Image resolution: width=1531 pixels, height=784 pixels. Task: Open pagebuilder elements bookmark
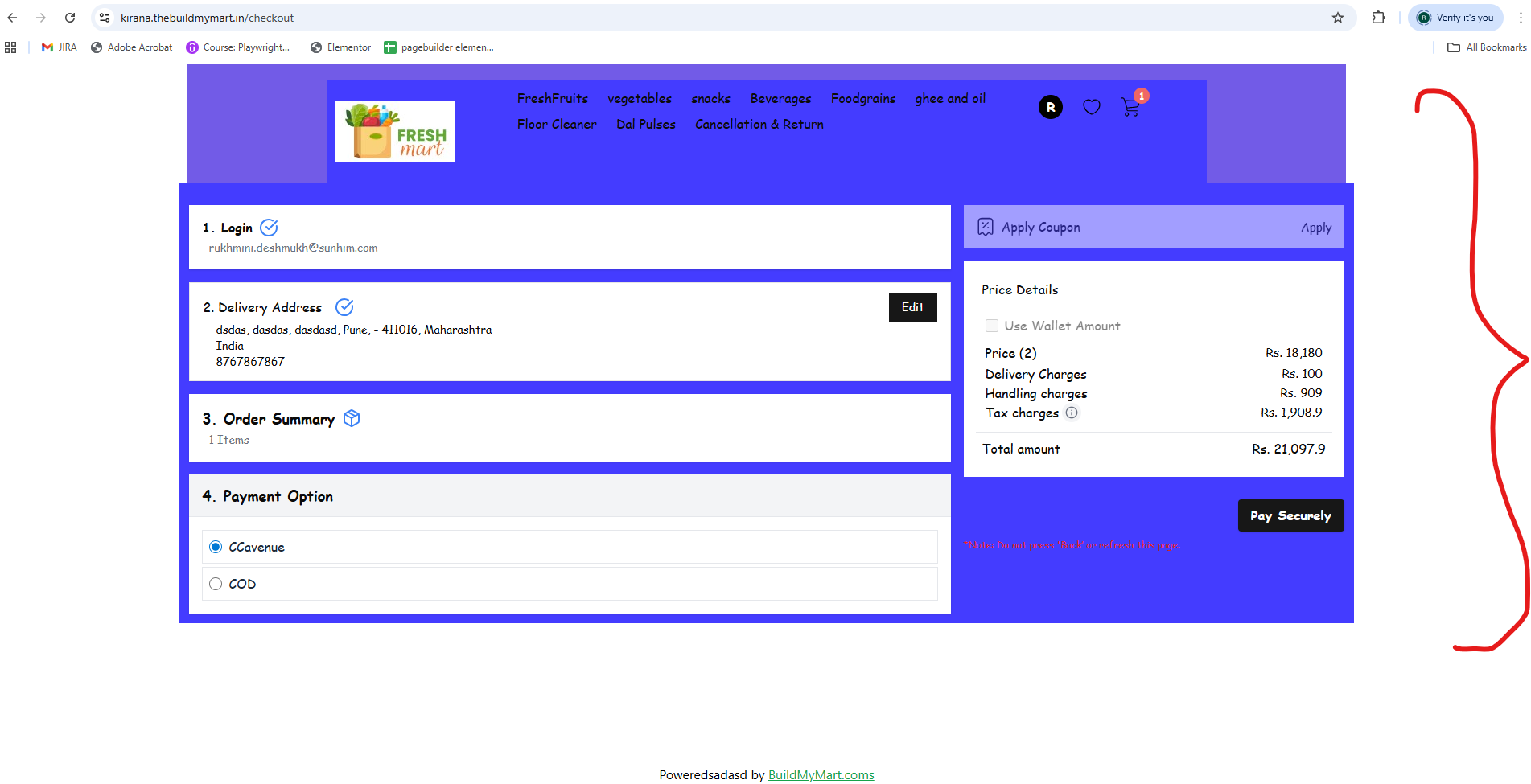(439, 47)
